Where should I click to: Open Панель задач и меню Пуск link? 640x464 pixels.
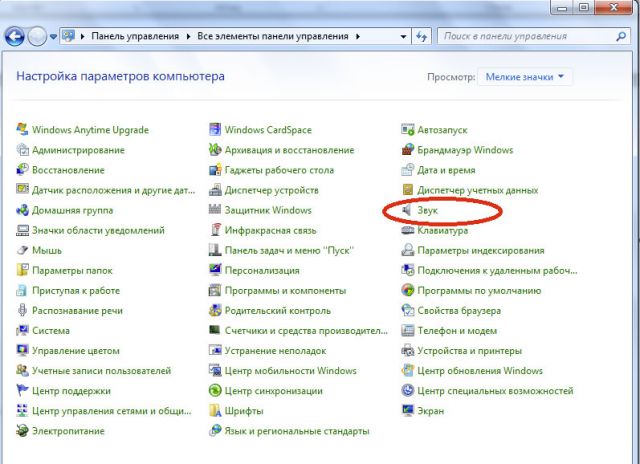(289, 250)
